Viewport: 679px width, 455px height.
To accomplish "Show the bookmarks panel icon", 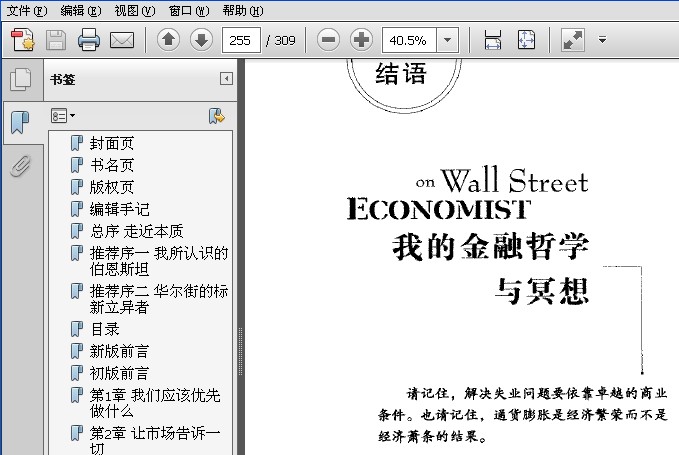I will pos(20,123).
